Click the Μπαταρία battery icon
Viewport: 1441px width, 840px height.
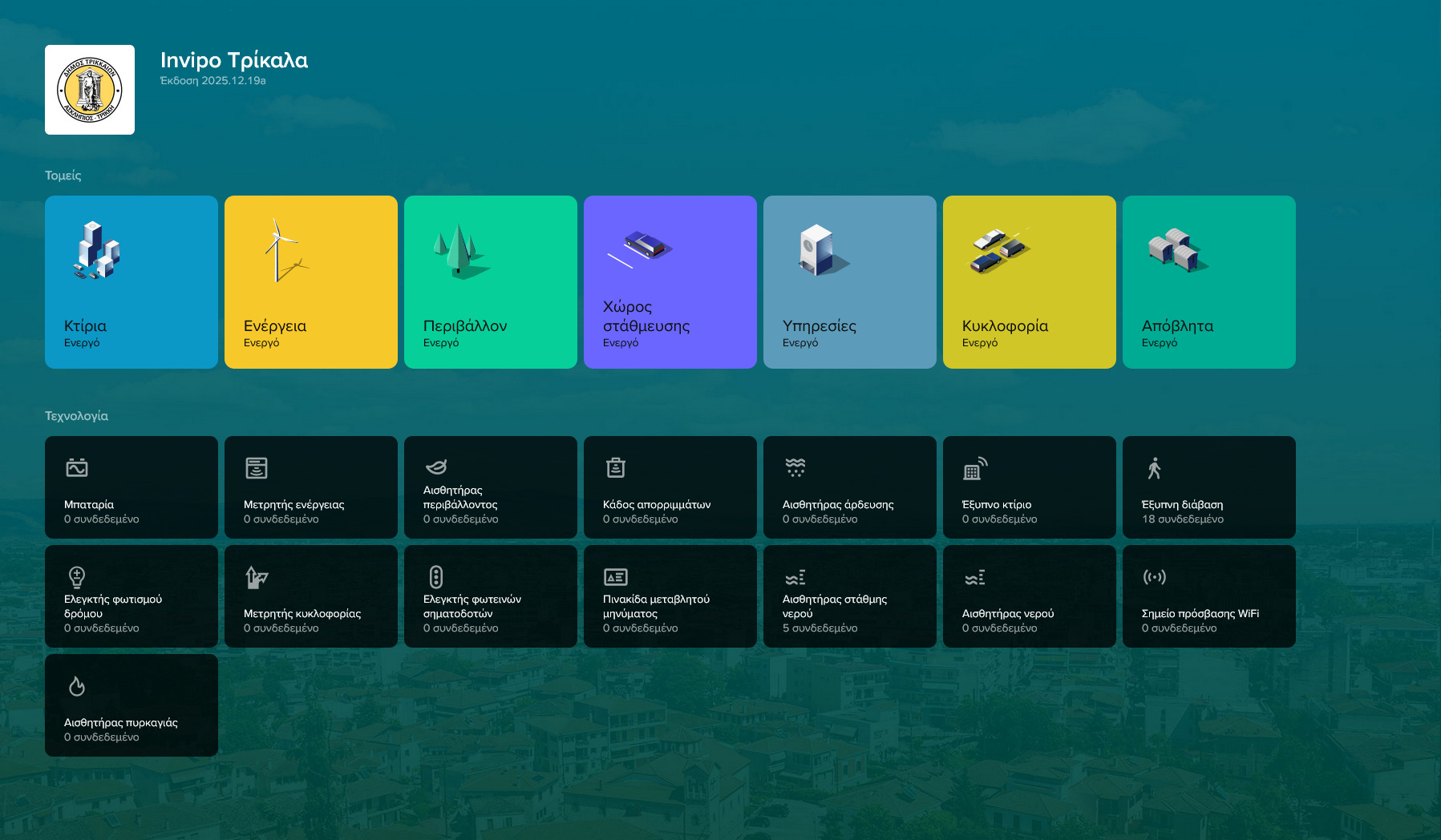(77, 467)
